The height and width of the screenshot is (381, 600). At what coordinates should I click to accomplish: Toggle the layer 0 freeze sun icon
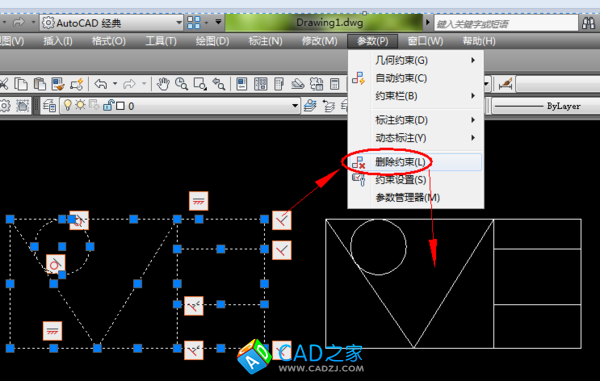point(80,105)
